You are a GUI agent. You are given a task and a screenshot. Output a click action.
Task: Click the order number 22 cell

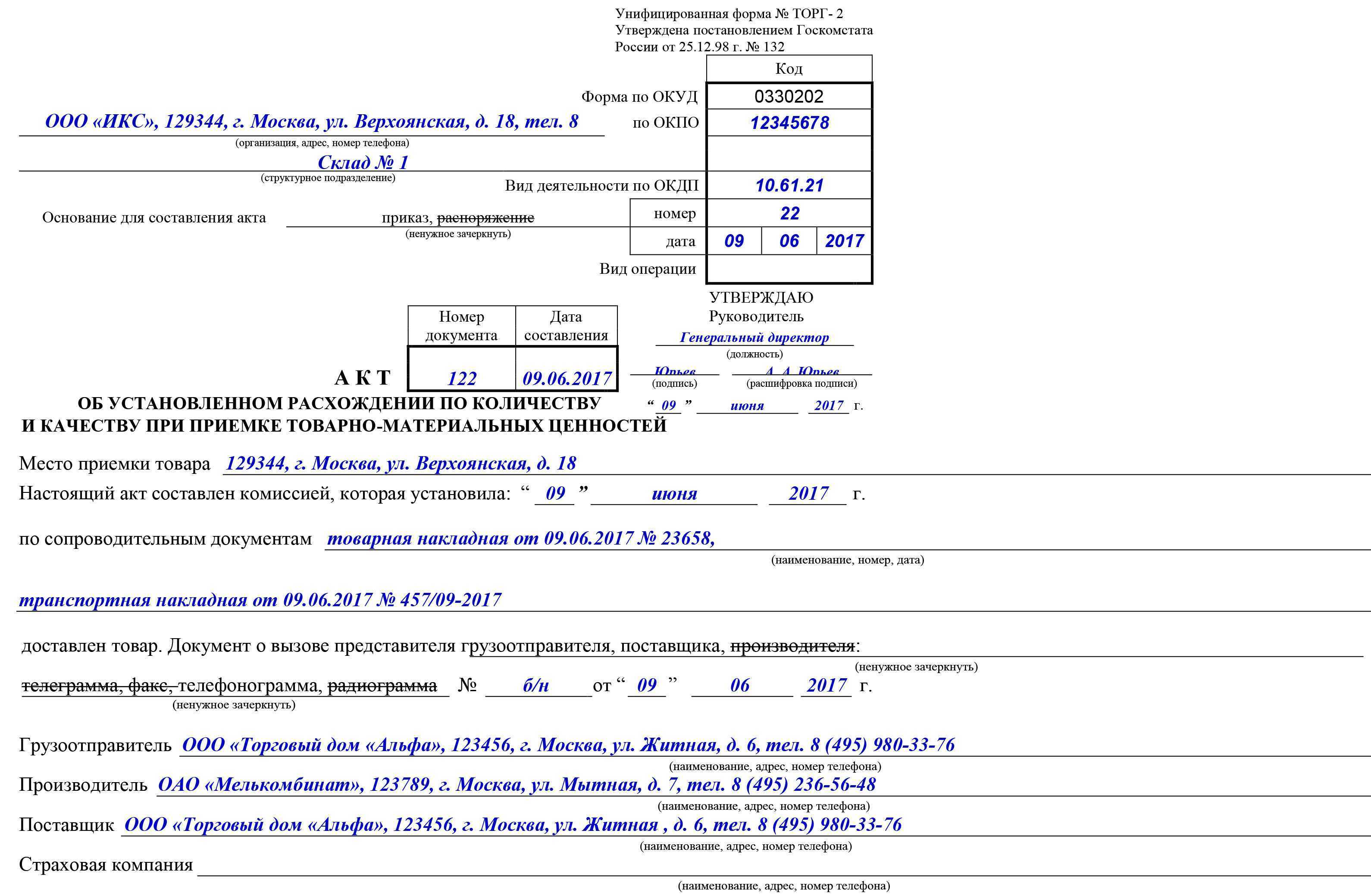coord(789,213)
